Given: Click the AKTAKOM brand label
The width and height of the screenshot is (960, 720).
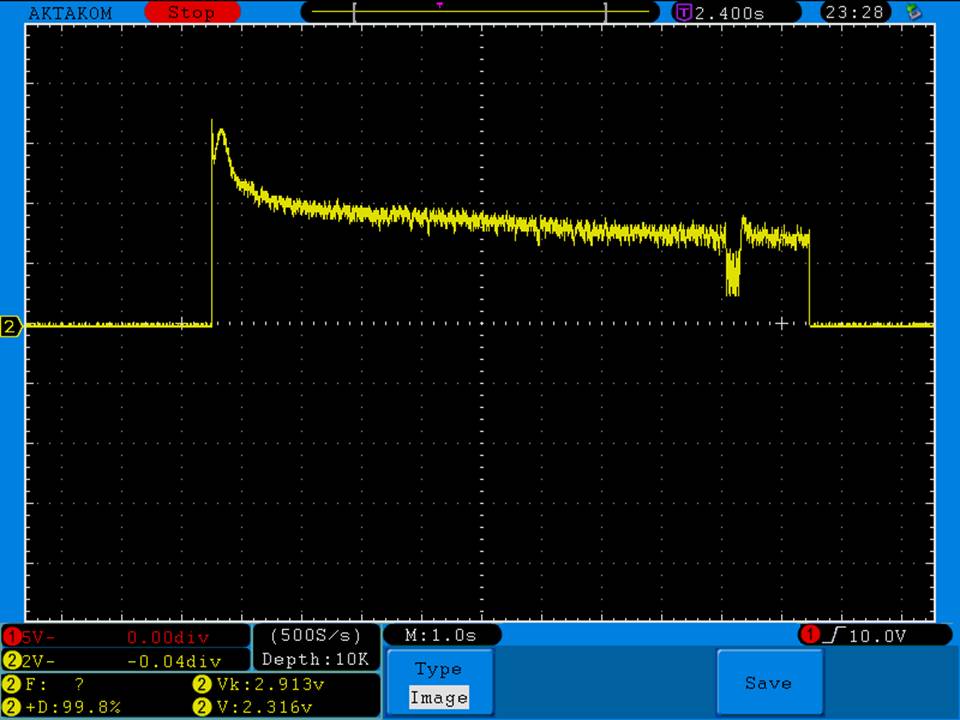Looking at the screenshot, I should [70, 13].
